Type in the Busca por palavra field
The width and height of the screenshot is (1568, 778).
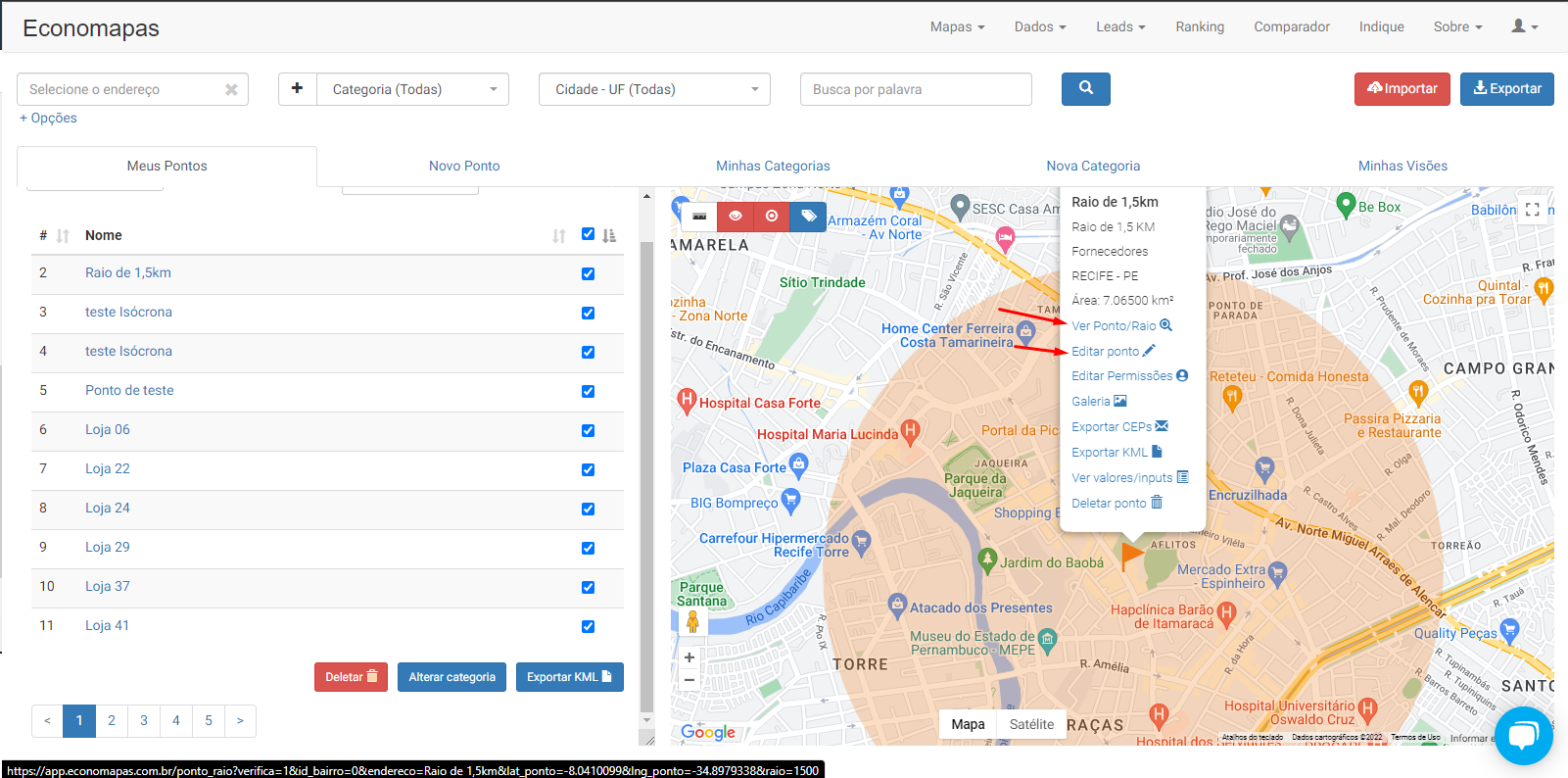click(916, 89)
